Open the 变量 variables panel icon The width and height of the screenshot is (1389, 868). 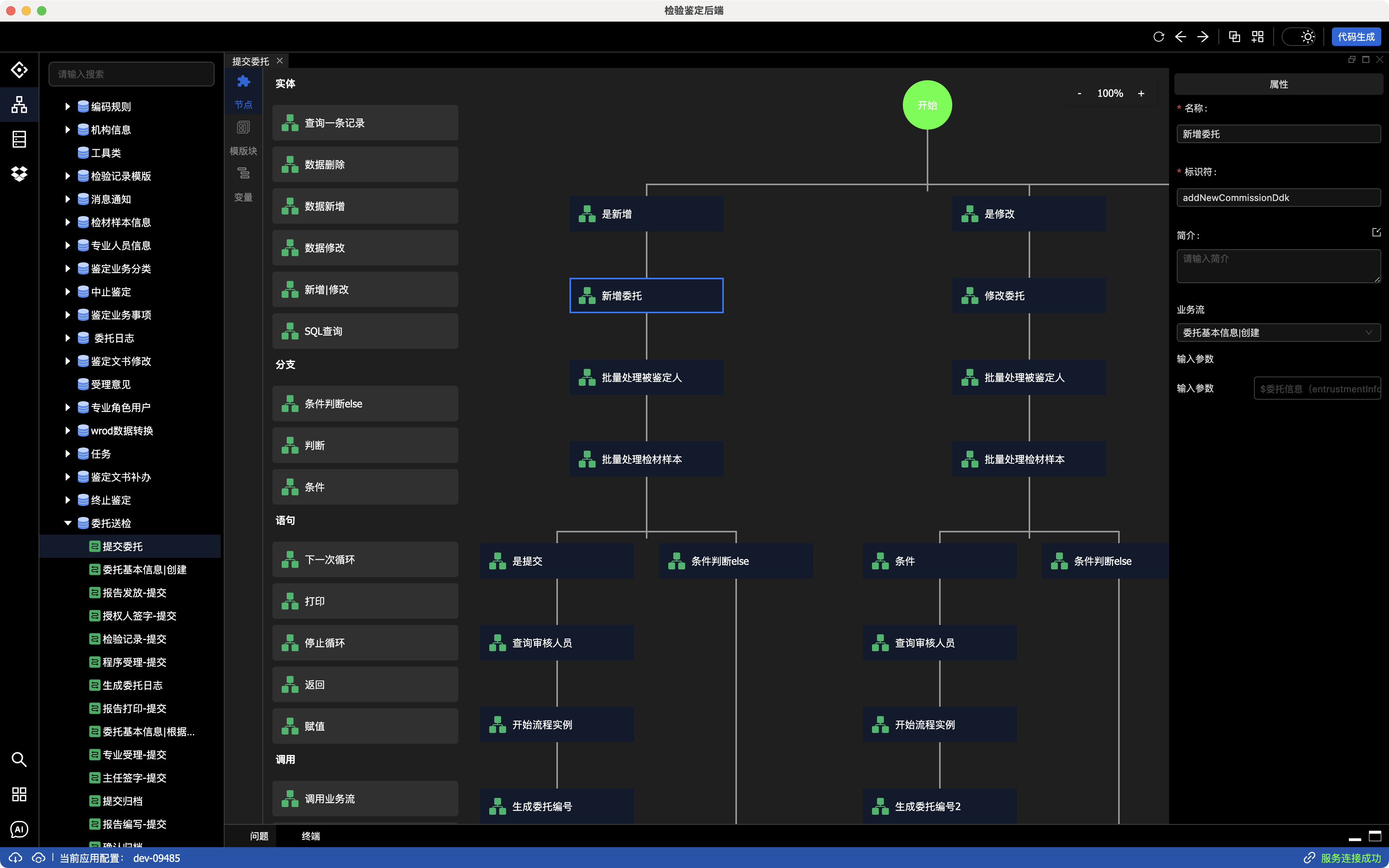coord(243,173)
